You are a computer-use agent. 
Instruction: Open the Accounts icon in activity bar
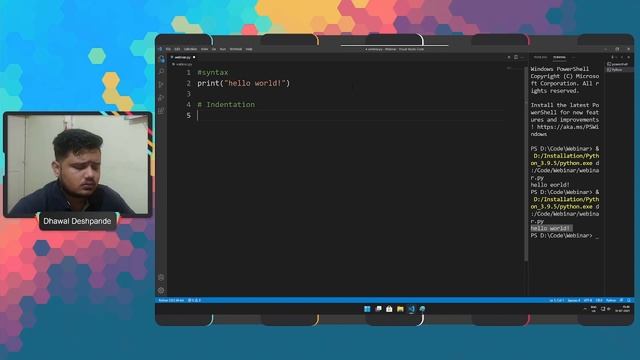161,277
